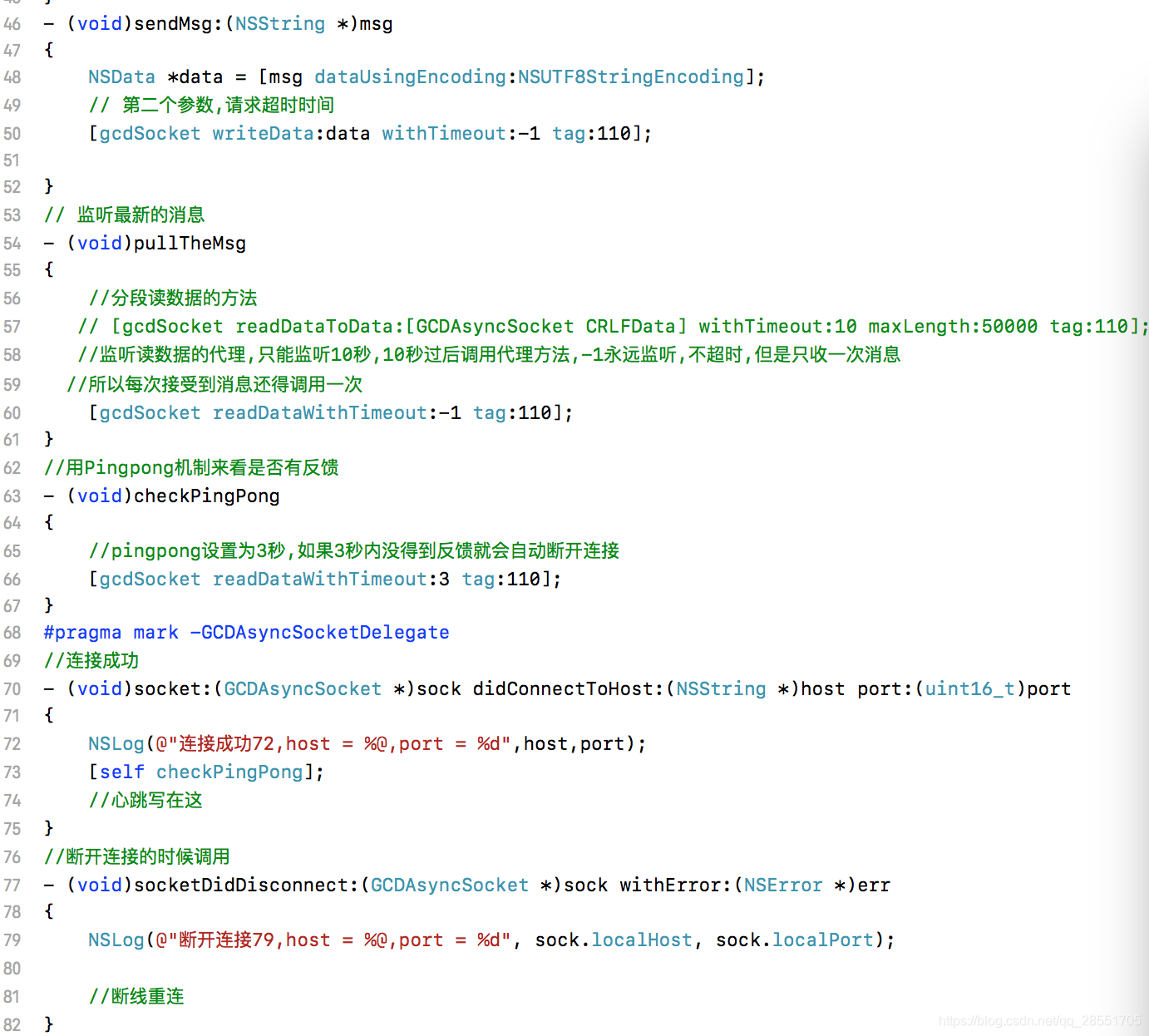Click #pragma mark -GCDAsyncSocketDelegate line
This screenshot has height=1036, width=1149.
pos(247,633)
